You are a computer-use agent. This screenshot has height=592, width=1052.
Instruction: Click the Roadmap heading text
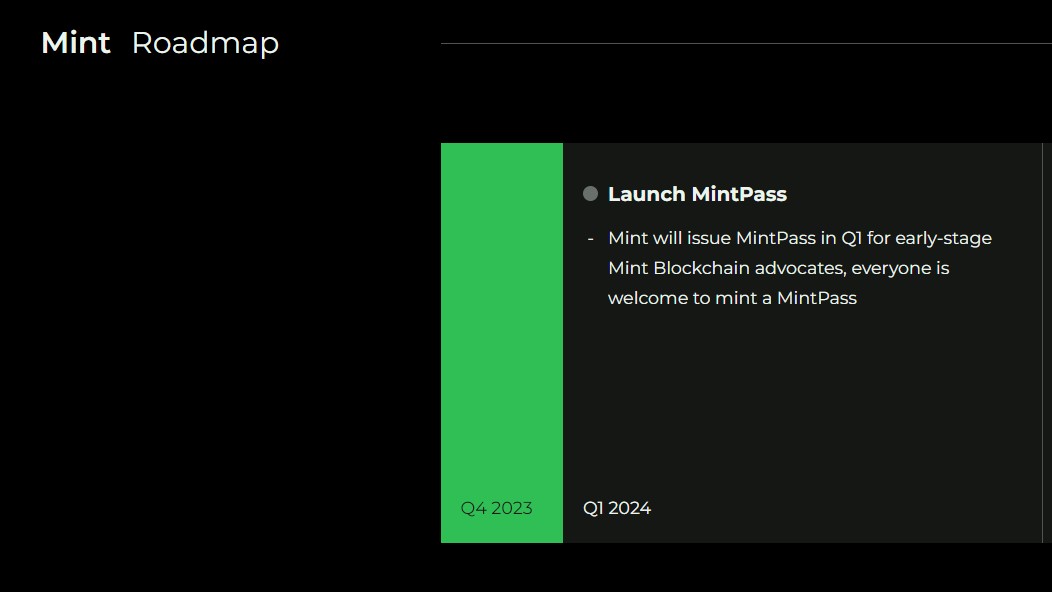[x=205, y=43]
